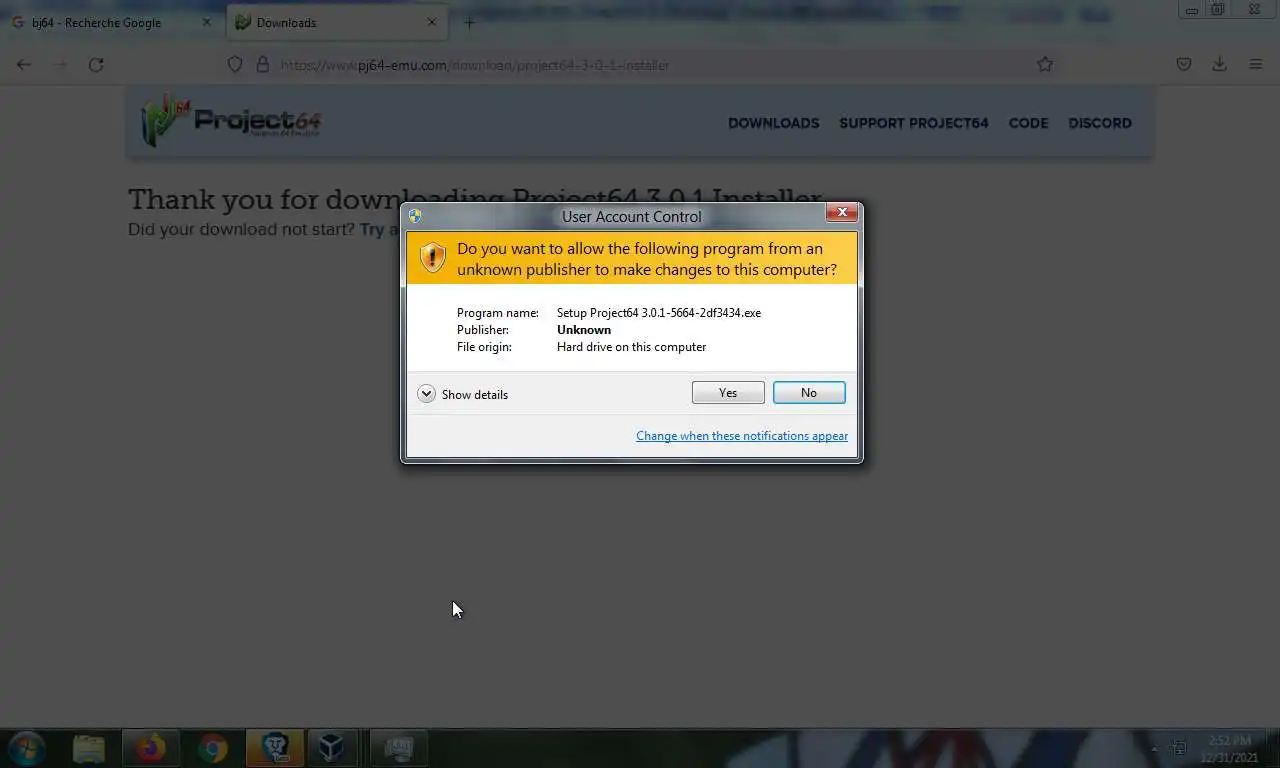The image size is (1280, 768).
Task: Click program name 'Setup Project64 3.0.1-5664-2df3434.exe'
Action: point(659,313)
